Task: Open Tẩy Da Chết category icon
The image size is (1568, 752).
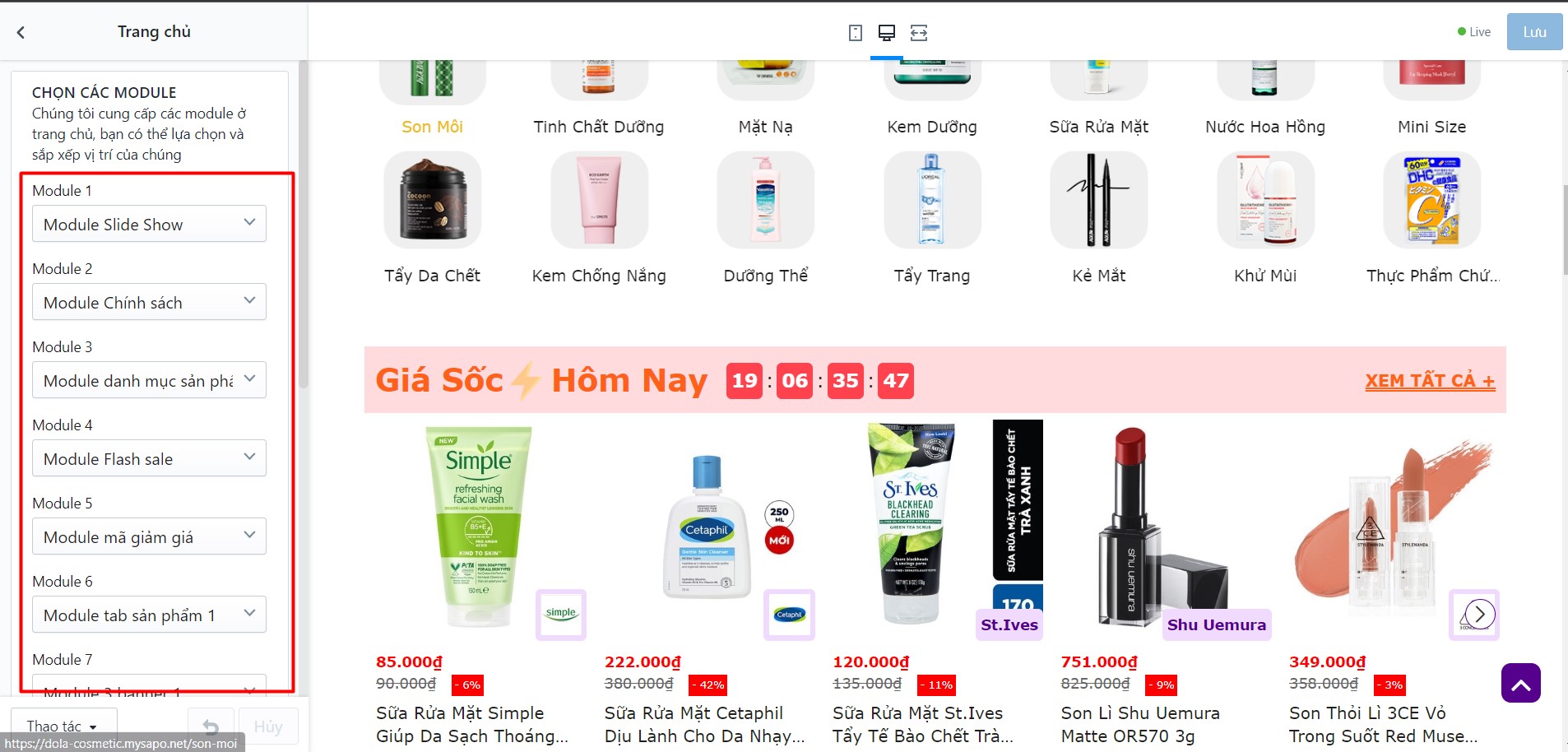Action: pyautogui.click(x=433, y=200)
